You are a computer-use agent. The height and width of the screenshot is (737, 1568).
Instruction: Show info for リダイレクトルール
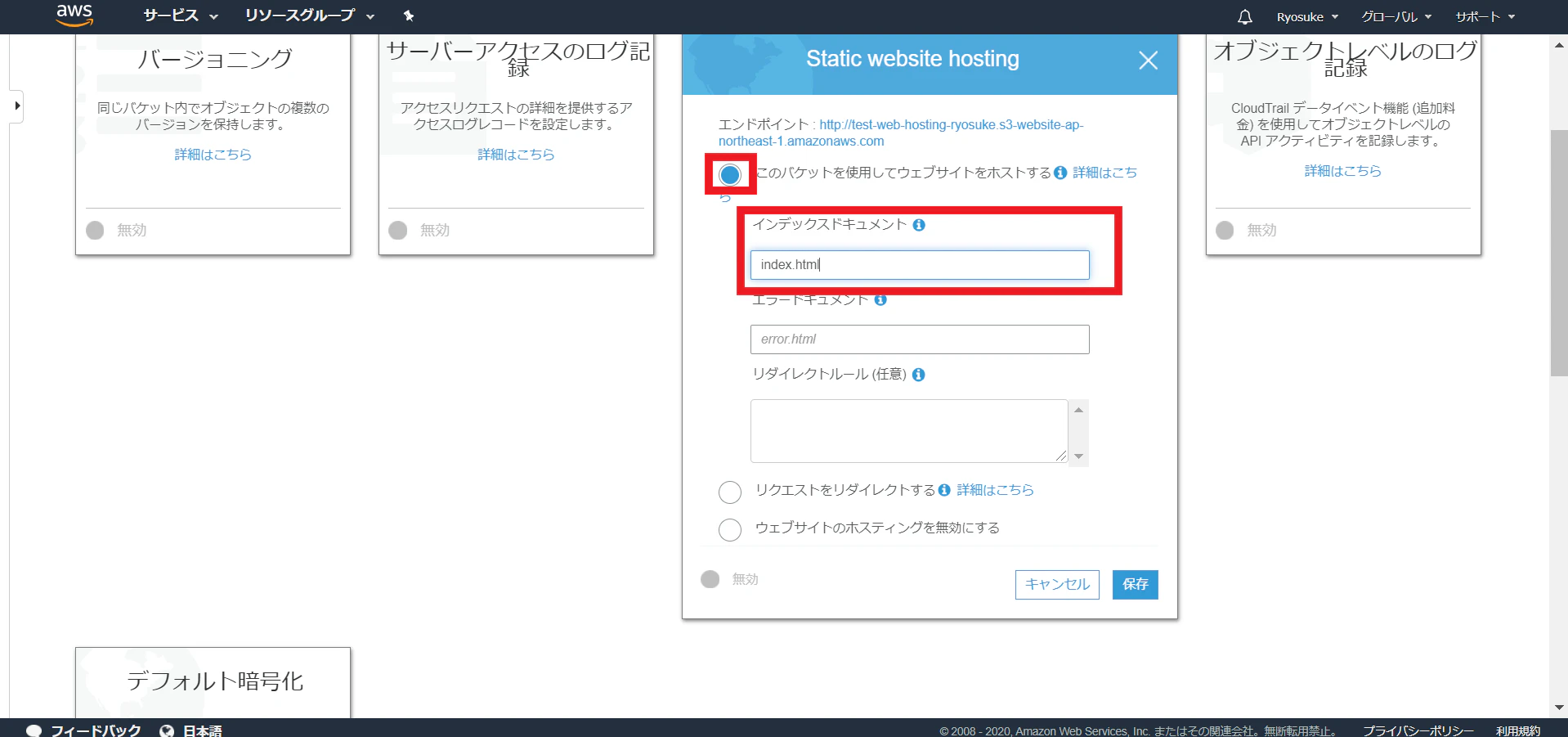point(919,375)
